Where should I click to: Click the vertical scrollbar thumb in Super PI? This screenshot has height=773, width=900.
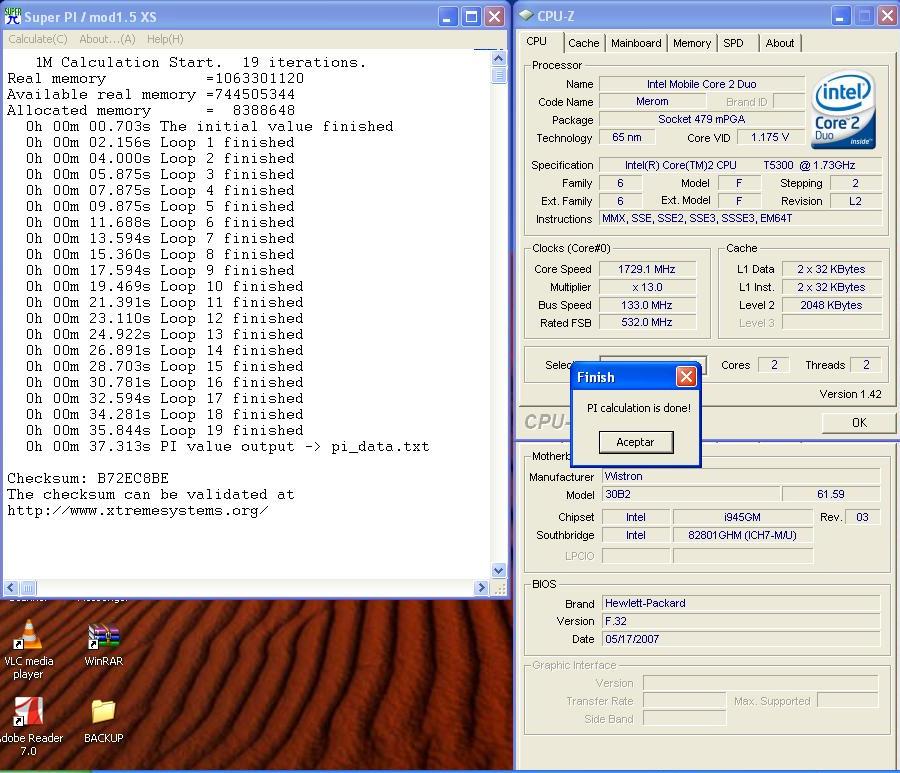click(x=498, y=75)
